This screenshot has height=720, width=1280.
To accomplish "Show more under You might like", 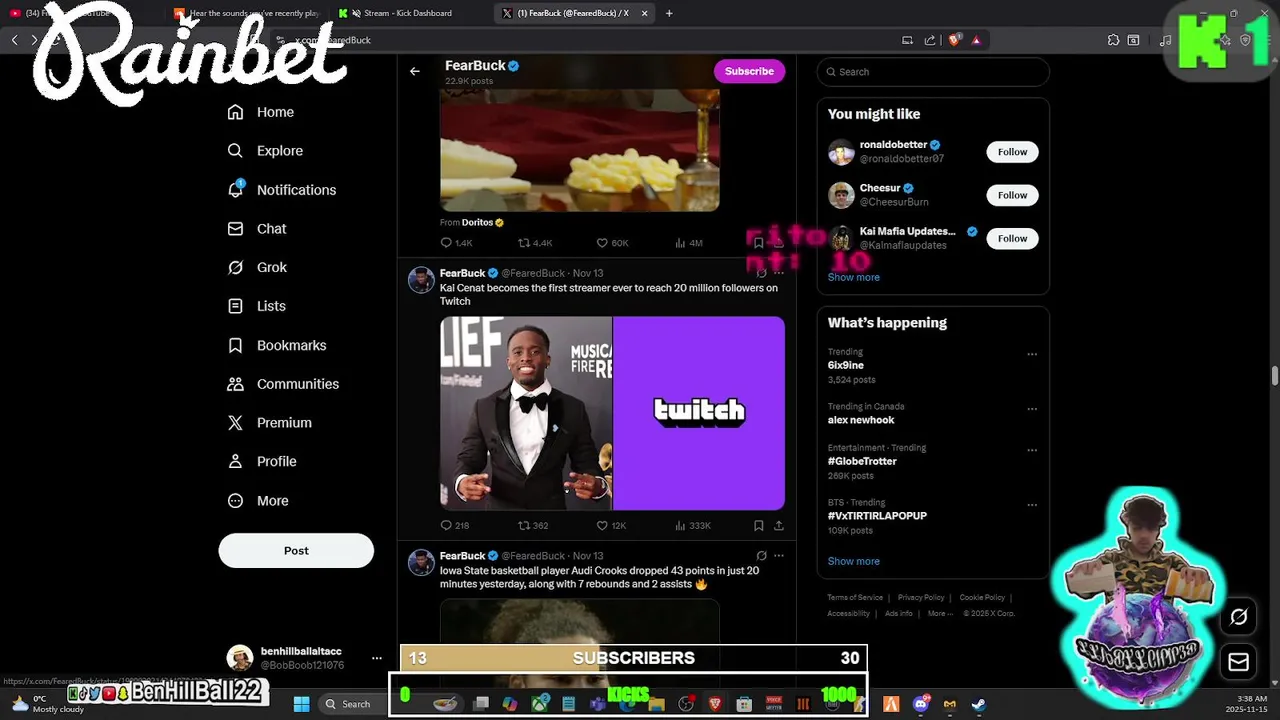I will point(853,277).
